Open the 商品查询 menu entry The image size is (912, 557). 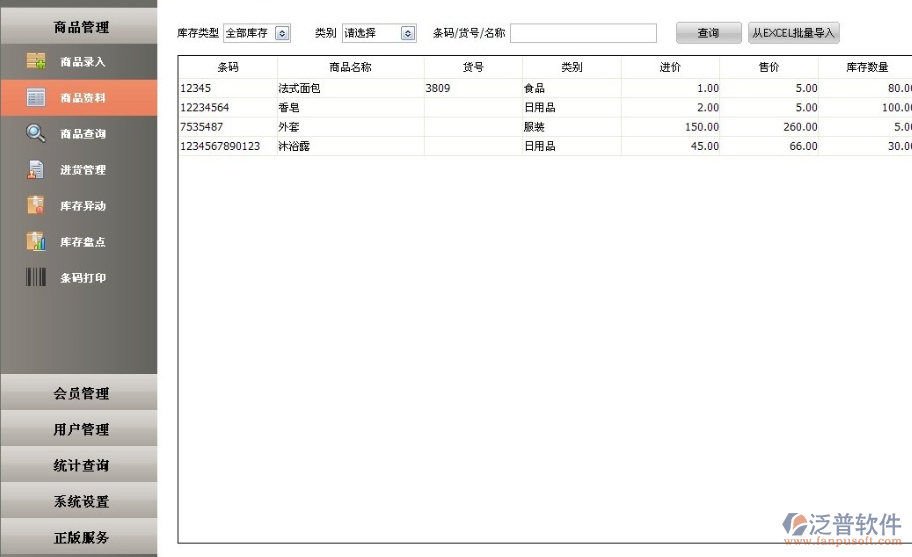point(79,134)
